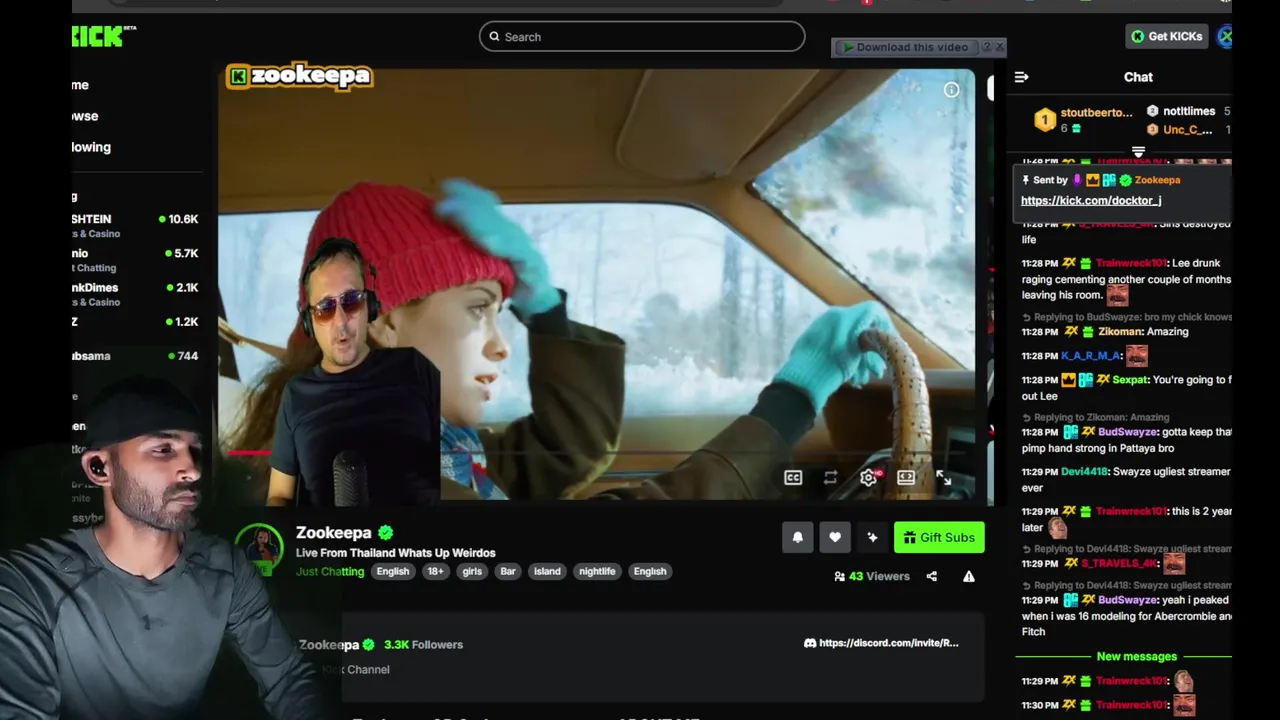Open Get KICKs
The width and height of the screenshot is (1280, 720).
coord(1166,36)
